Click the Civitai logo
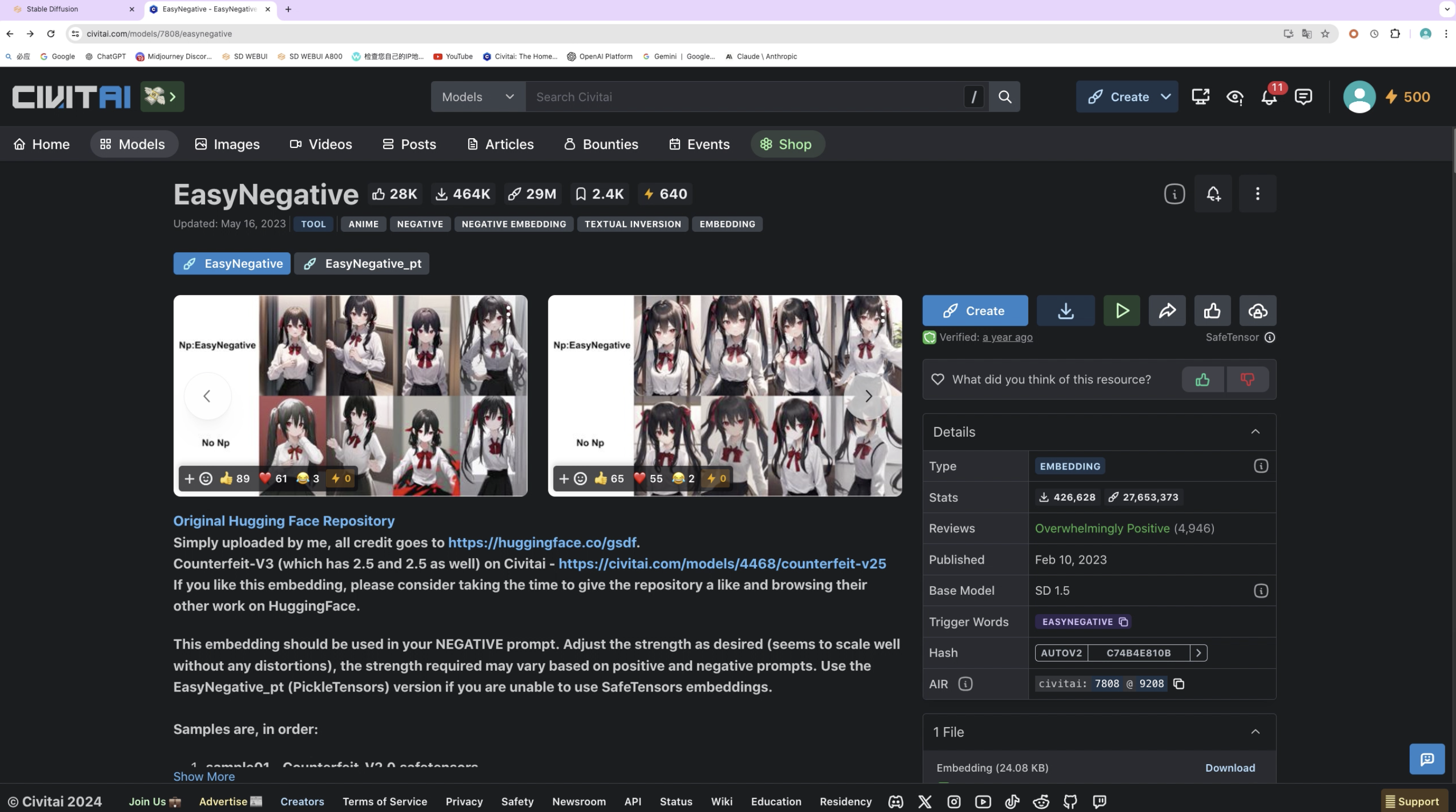1456x812 pixels. 71,97
